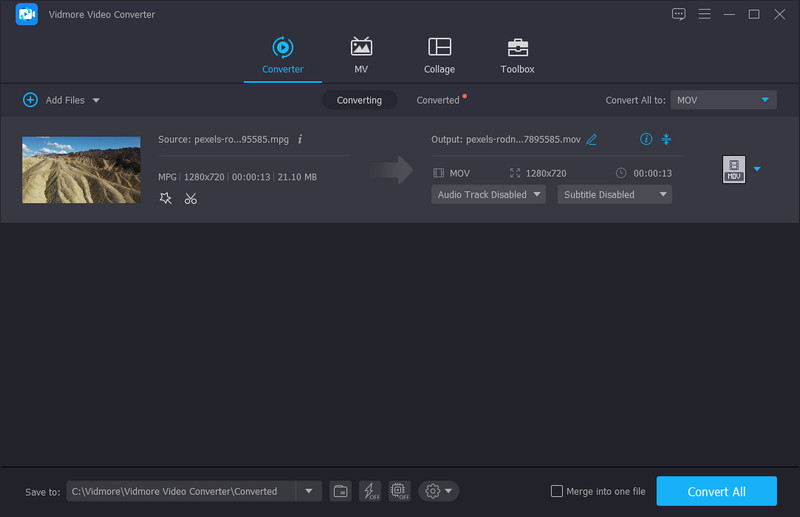Open the Toolbox tab
This screenshot has height=517, width=800.
[x=517, y=55]
